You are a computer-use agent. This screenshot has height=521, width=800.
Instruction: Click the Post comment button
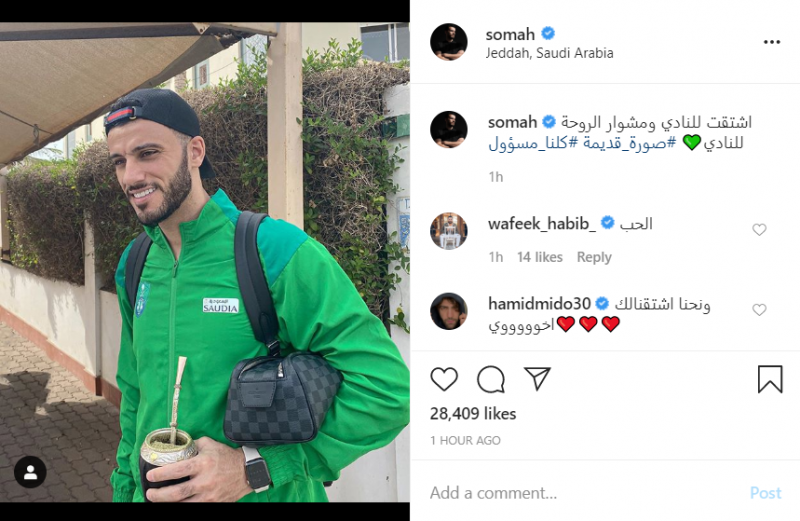pos(765,493)
